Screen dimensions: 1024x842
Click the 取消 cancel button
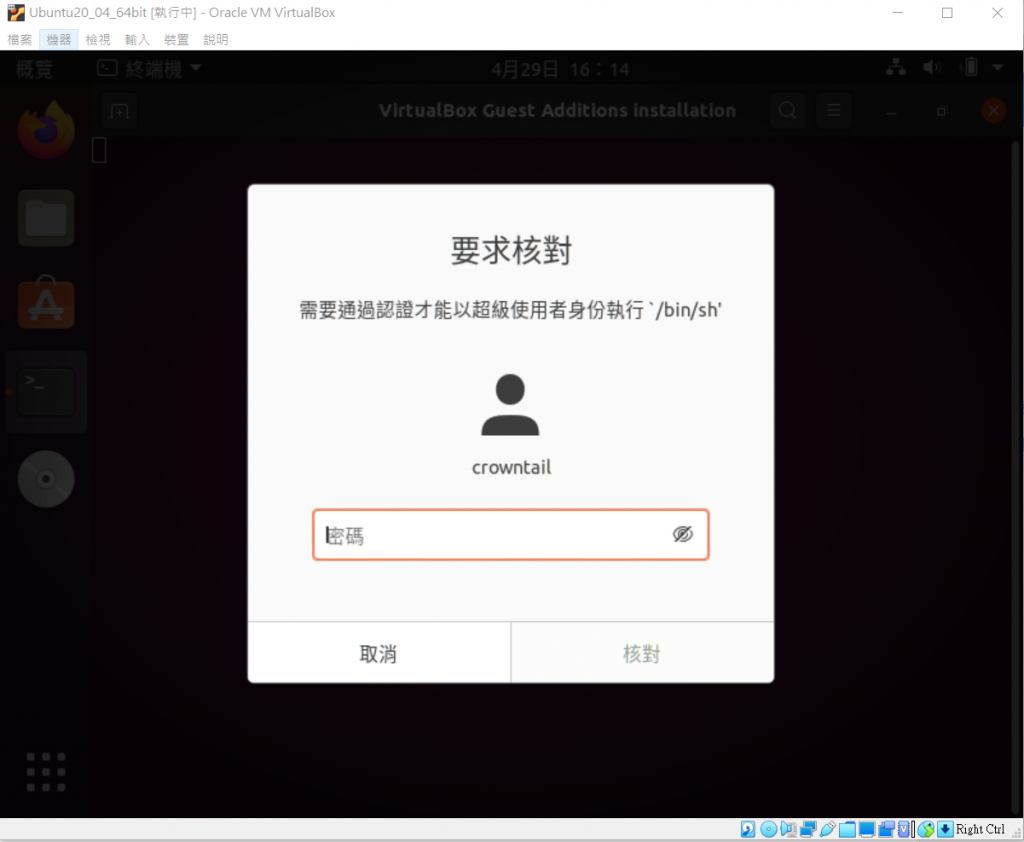point(379,653)
